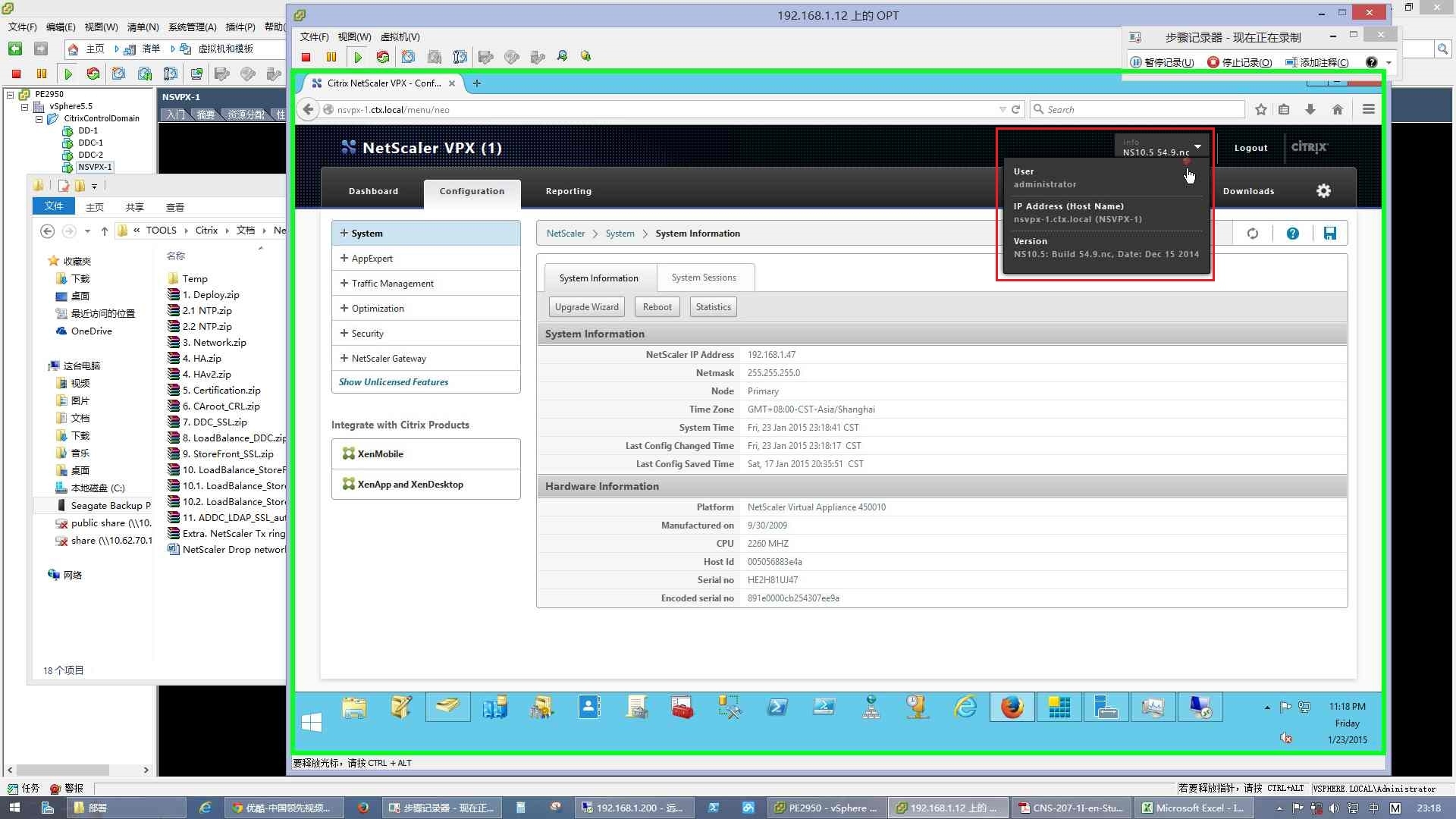
Task: Add a comment in the Steps Recorder
Action: pos(1316,62)
